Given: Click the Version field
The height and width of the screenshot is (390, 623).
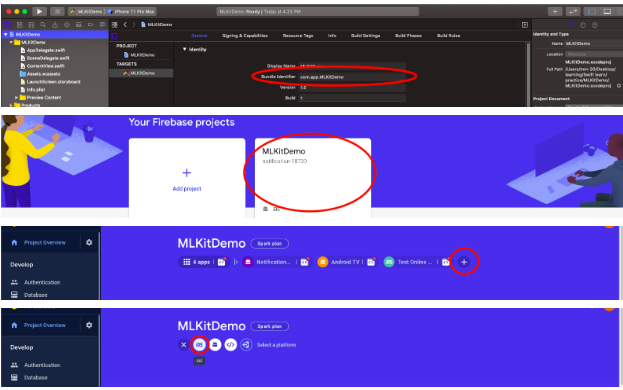Looking at the screenshot, I should [x=352, y=87].
